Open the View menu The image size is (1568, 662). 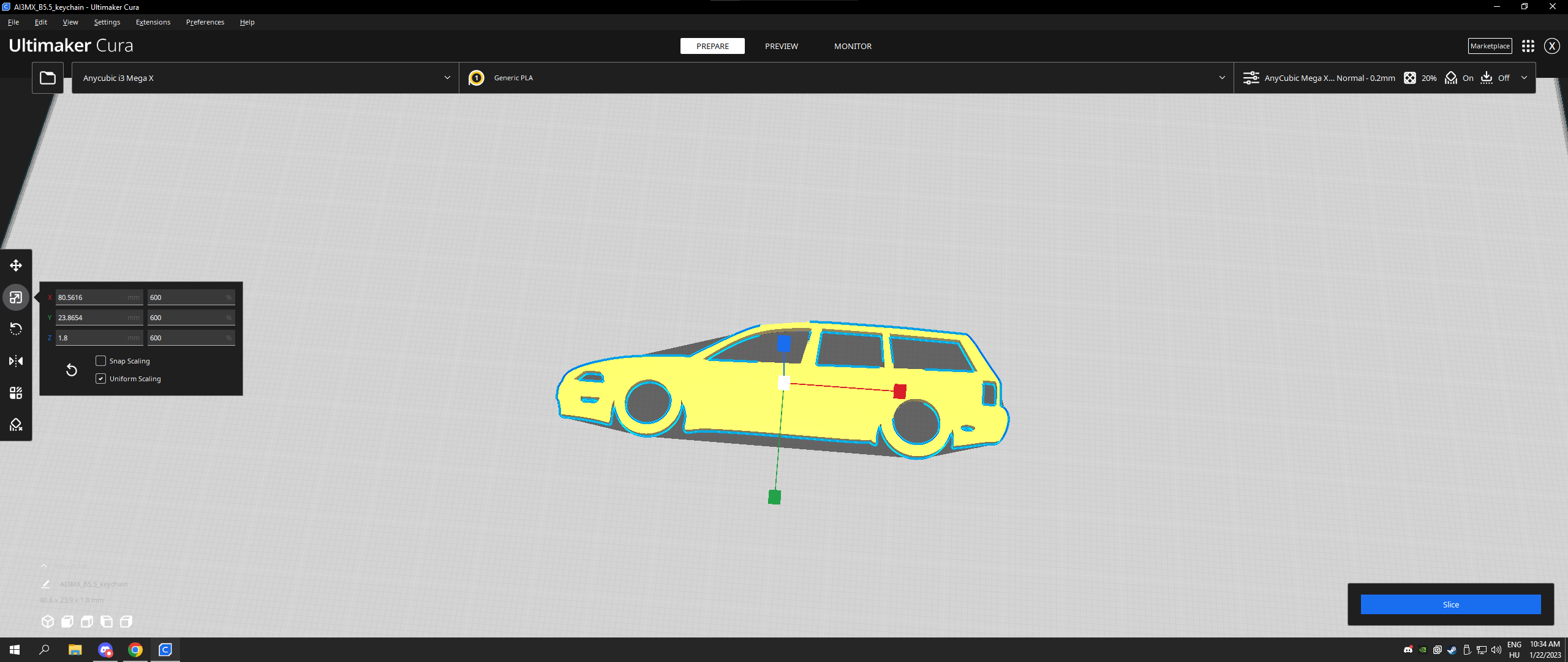70,22
